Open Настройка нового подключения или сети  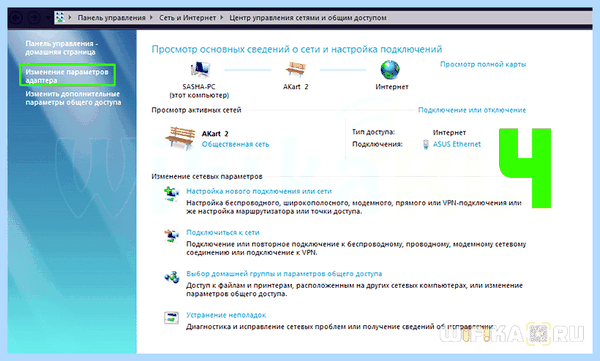tap(259, 191)
